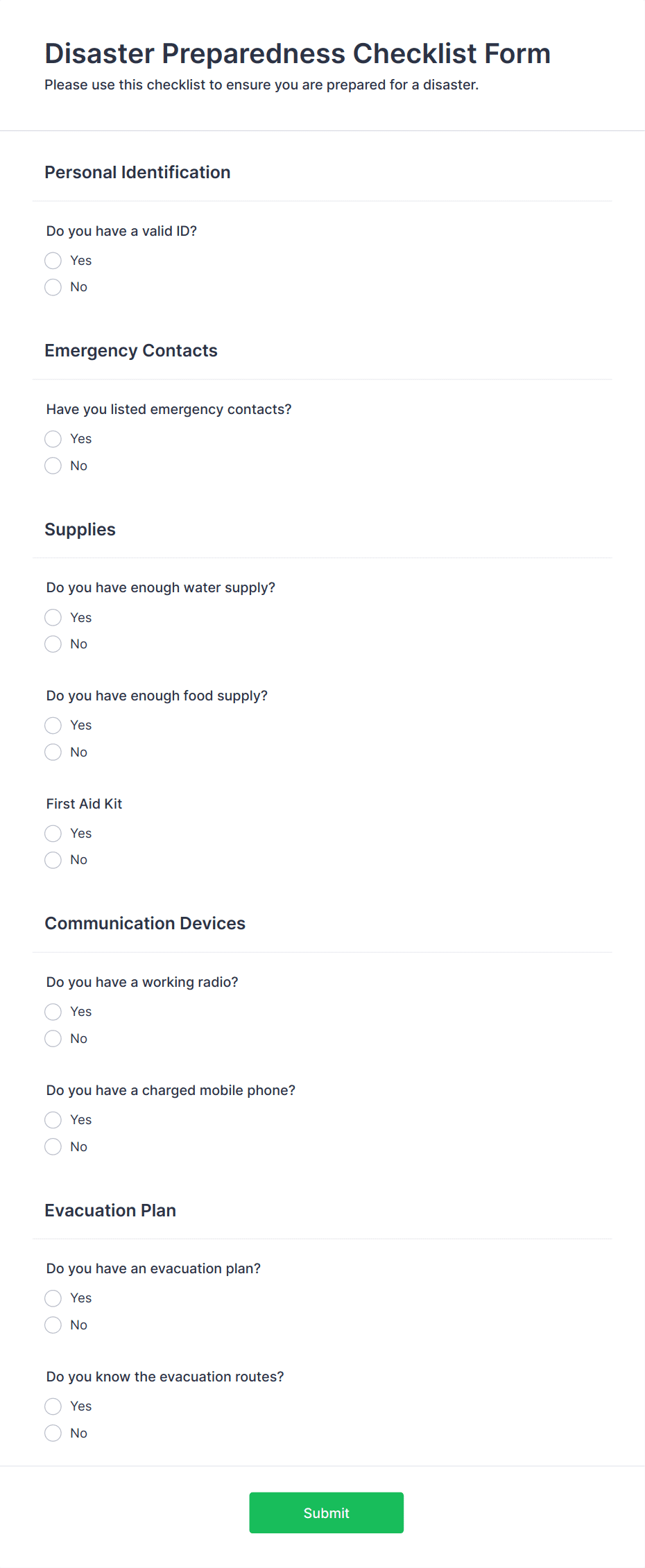Mark Yes for enough water supply
645x1568 pixels.
pyautogui.click(x=53, y=618)
